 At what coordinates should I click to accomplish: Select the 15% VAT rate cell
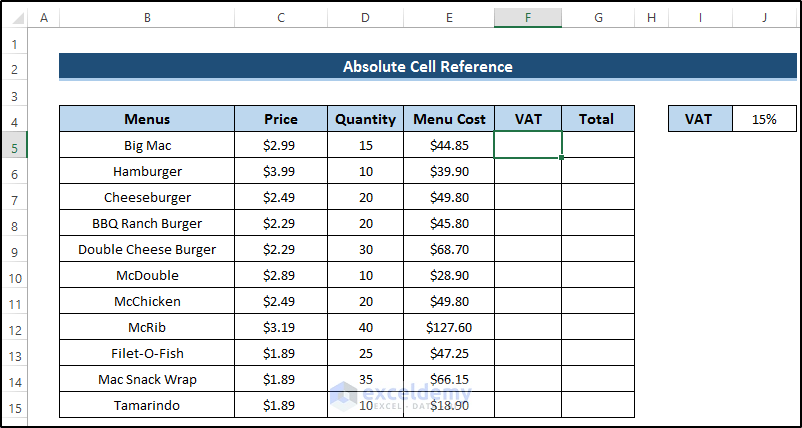[x=764, y=119]
